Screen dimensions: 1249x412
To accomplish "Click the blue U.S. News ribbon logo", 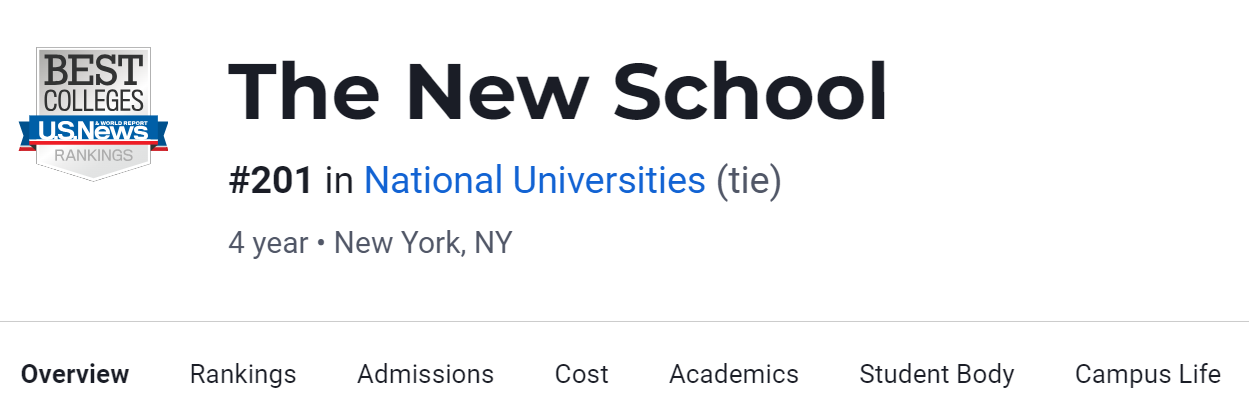I will click(93, 129).
